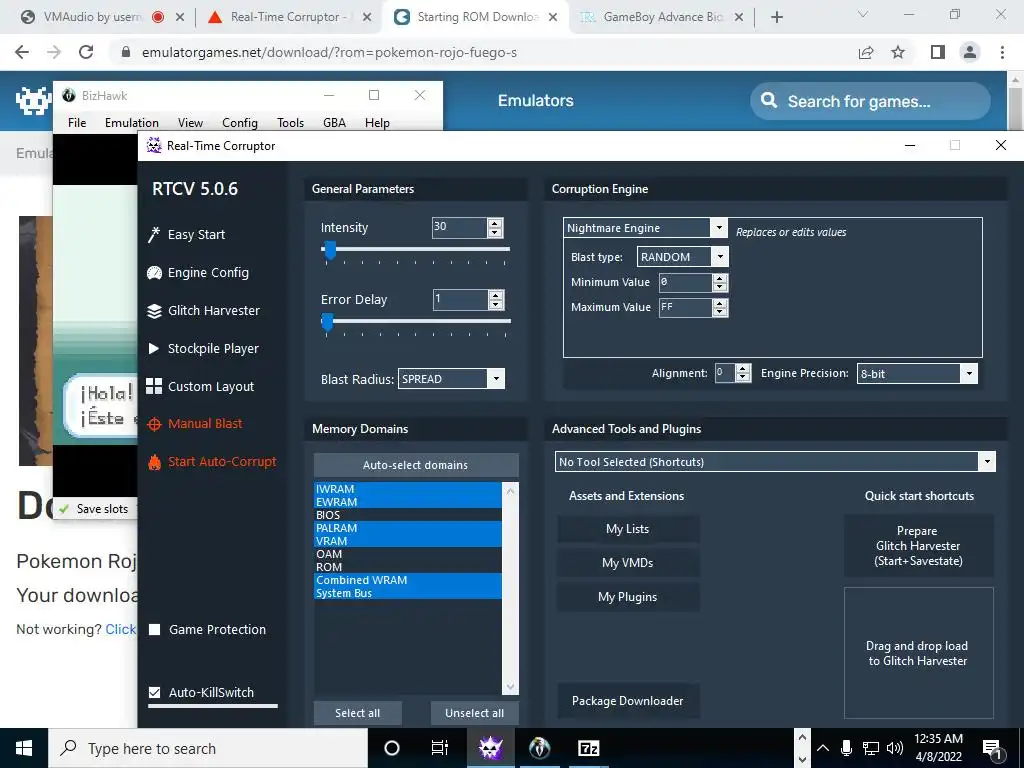Click BizHawk window title icon
Image resolution: width=1024 pixels, height=768 pixels.
69,95
